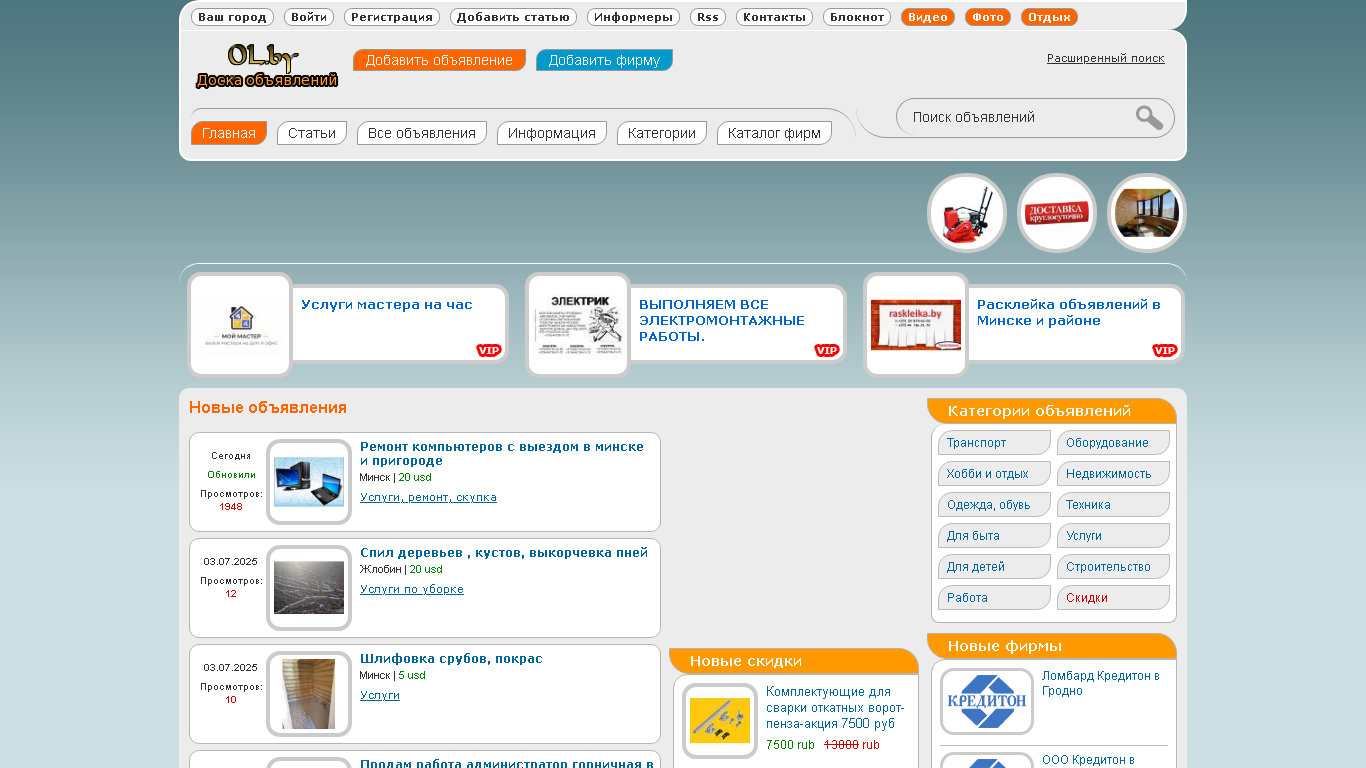This screenshot has width=1366, height=768.
Task: Choose Ваш город in top bar
Action: point(232,17)
